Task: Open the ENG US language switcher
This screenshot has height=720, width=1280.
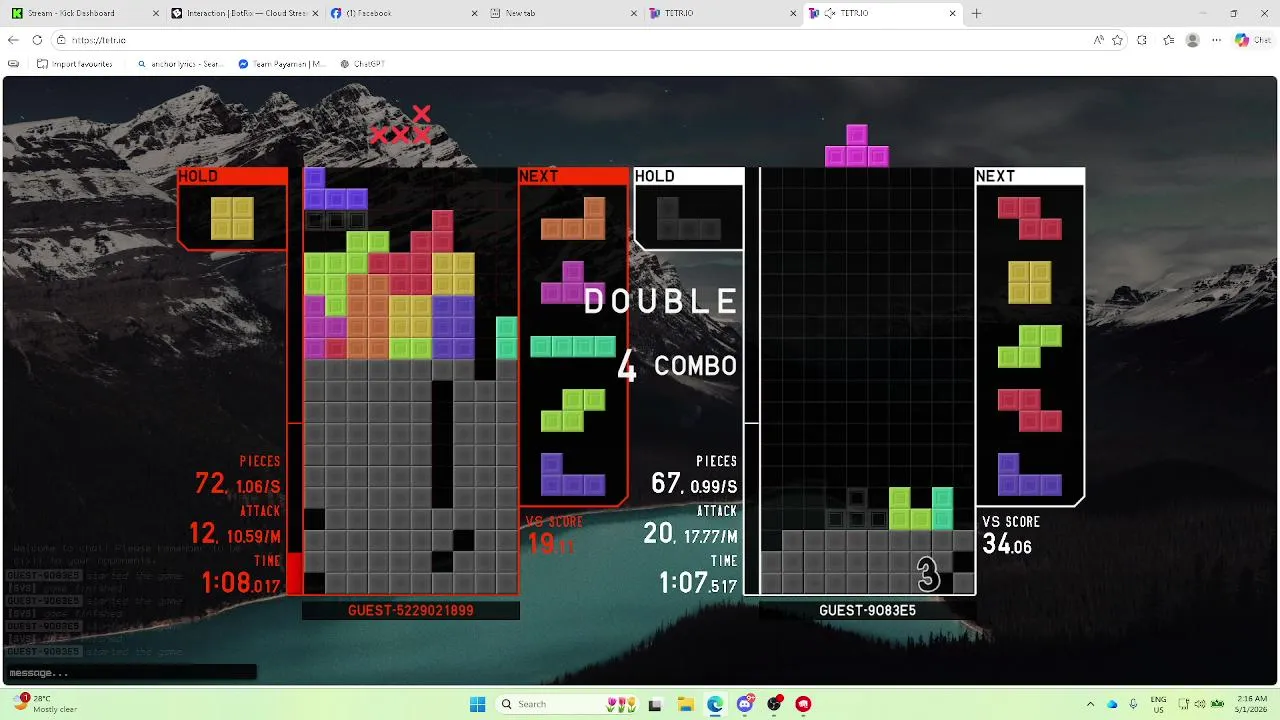Action: point(1158,704)
